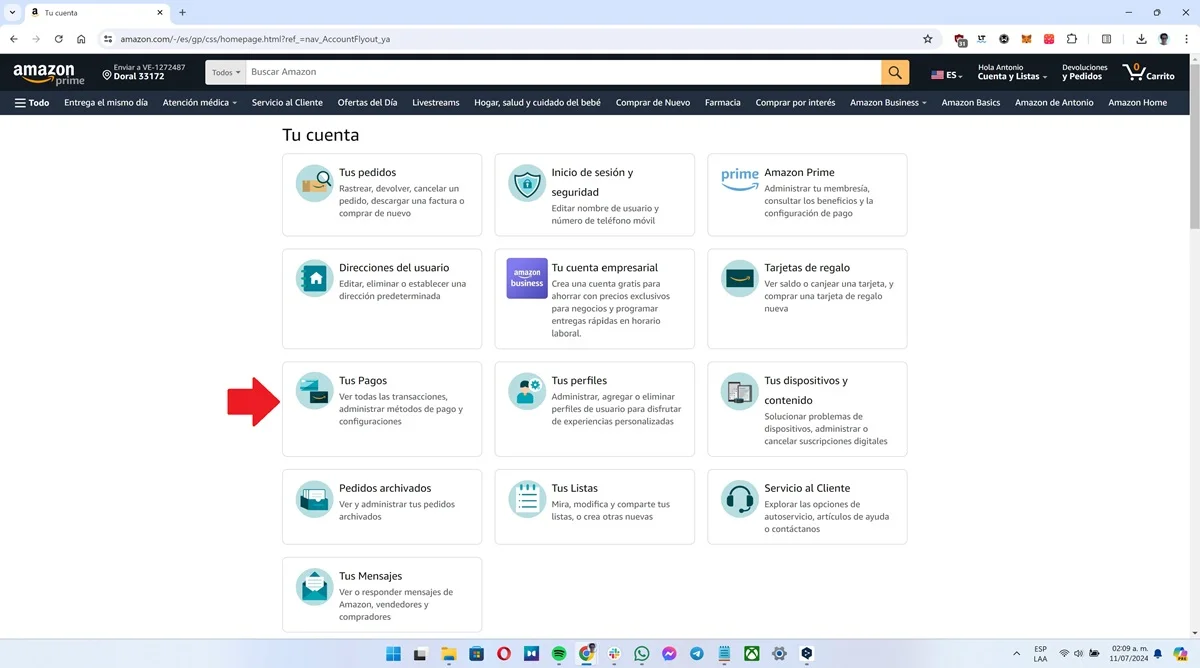Image resolution: width=1200 pixels, height=668 pixels.
Task: Select Ofertas del Día in navigation
Action: (367, 102)
